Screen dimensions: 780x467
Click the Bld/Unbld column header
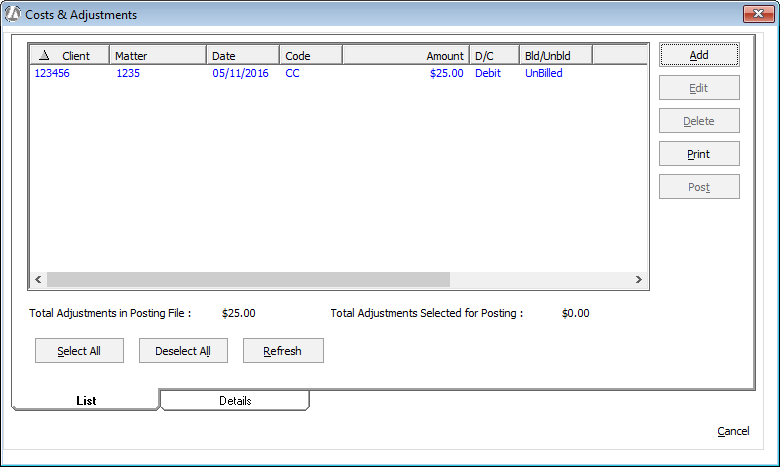(x=555, y=56)
